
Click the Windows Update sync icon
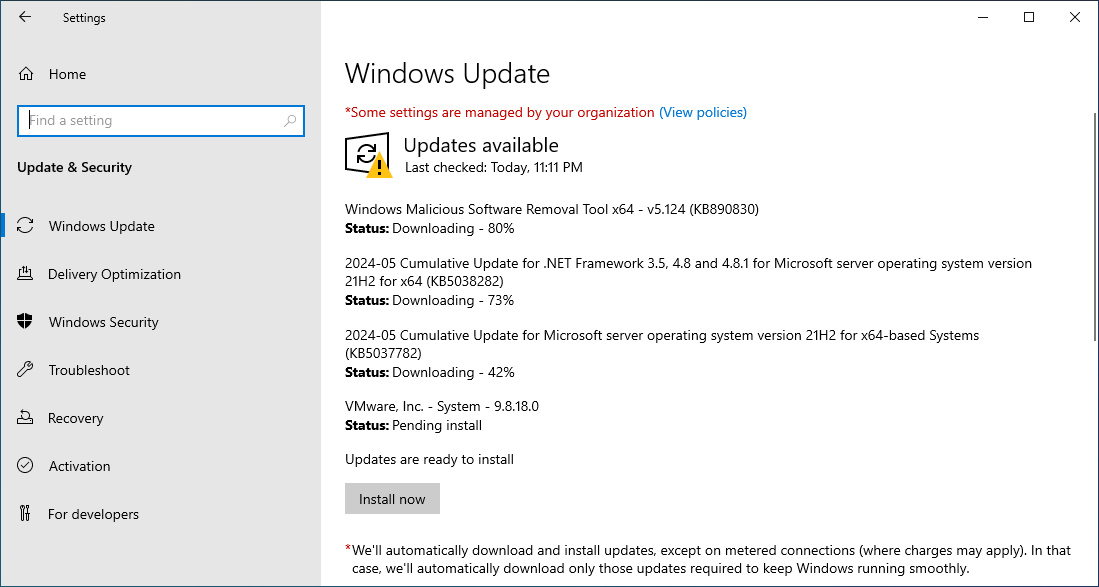pos(27,226)
